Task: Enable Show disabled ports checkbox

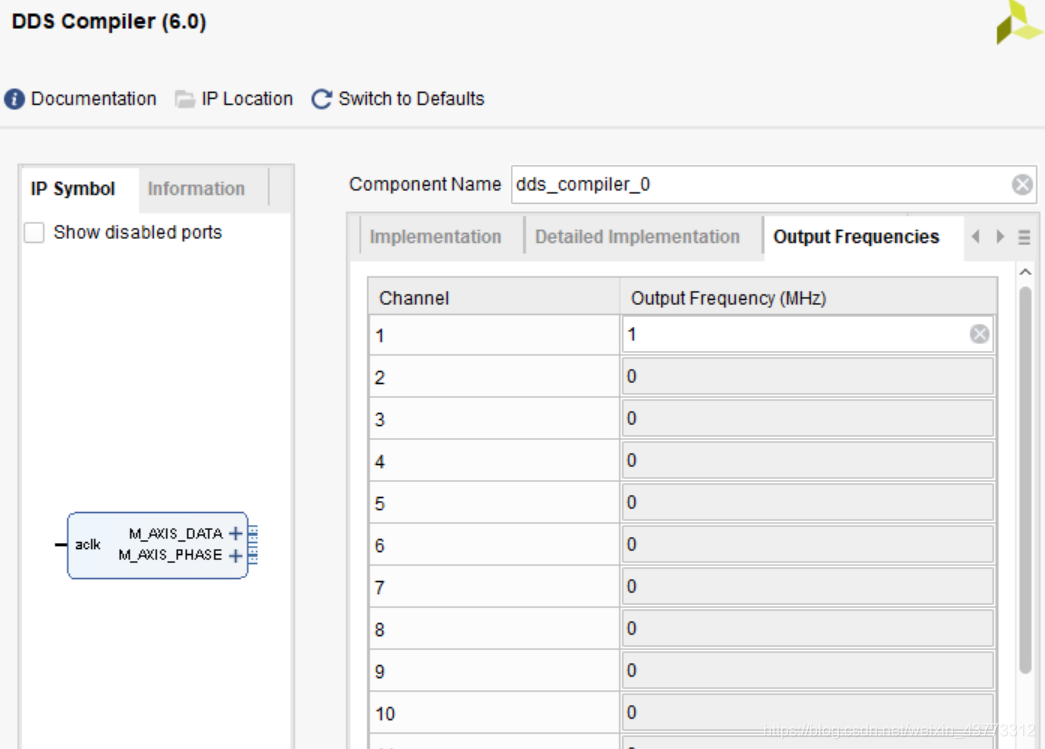Action: pyautogui.click(x=34, y=233)
